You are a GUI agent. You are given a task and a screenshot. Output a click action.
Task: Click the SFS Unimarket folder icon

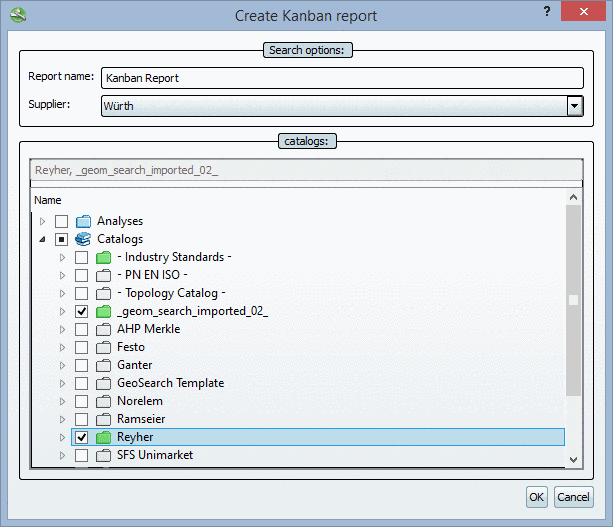(104, 455)
